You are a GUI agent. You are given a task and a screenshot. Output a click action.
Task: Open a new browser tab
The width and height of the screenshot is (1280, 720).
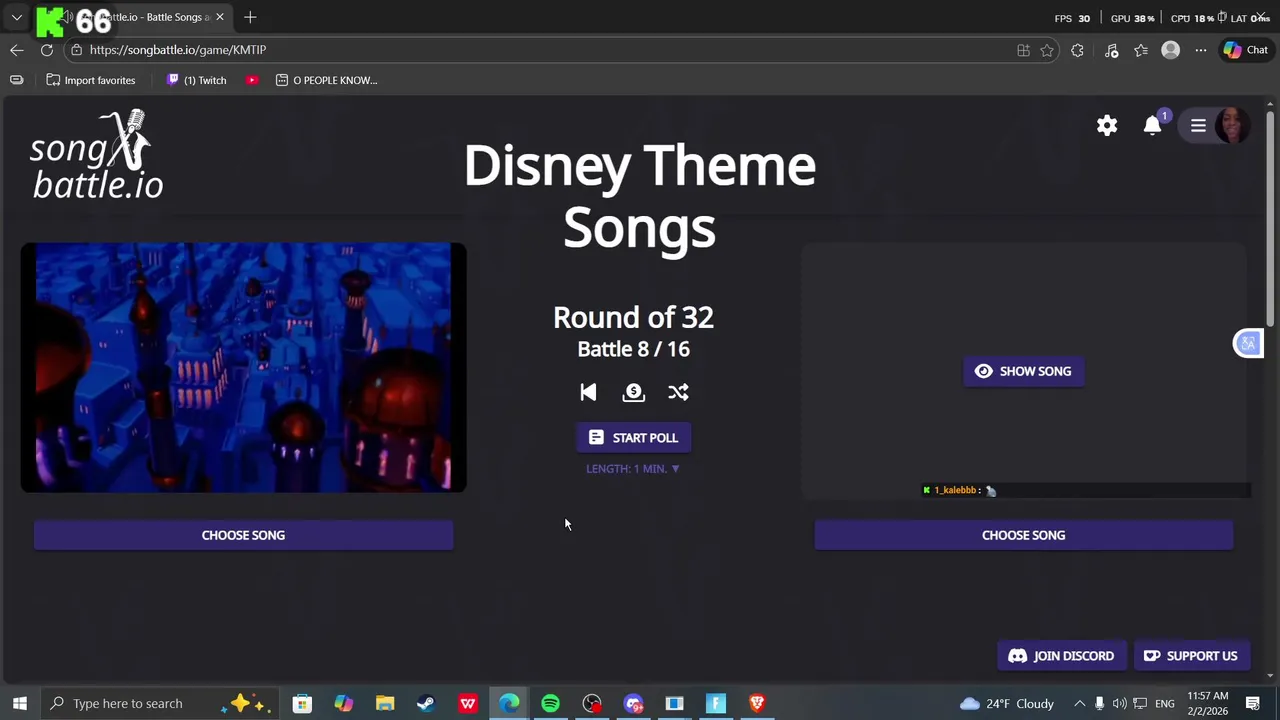250,17
